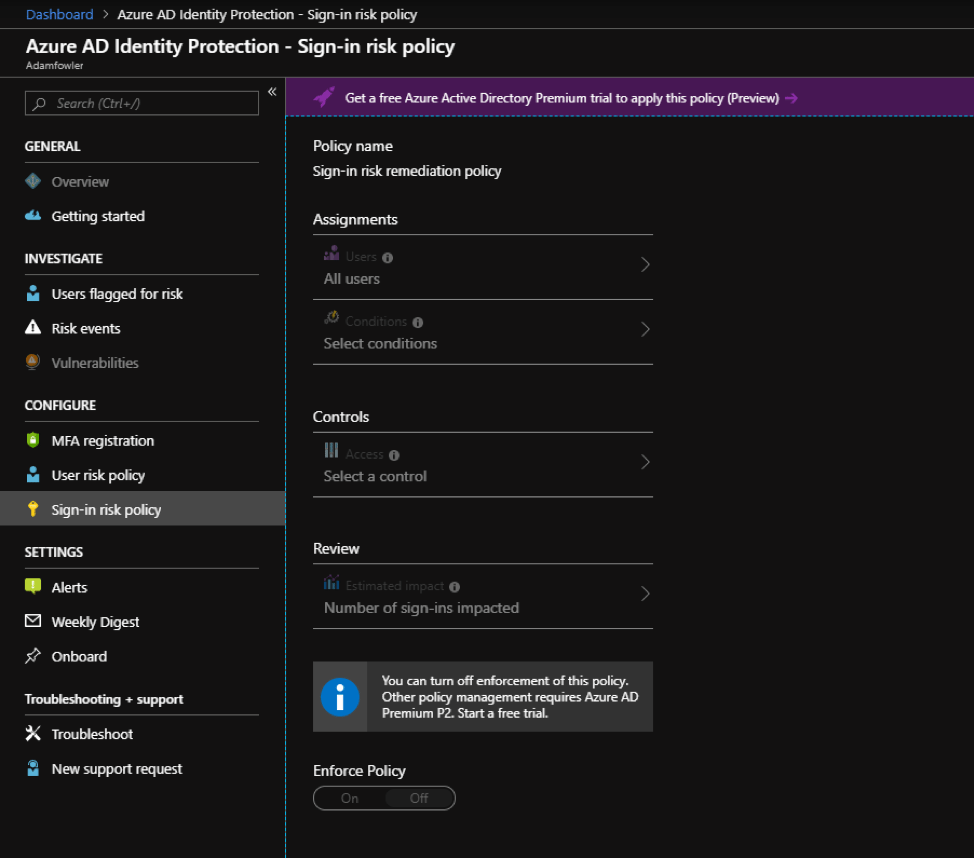974x858 pixels.
Task: Navigate to Dashboard breadcrumb
Action: coord(60,14)
